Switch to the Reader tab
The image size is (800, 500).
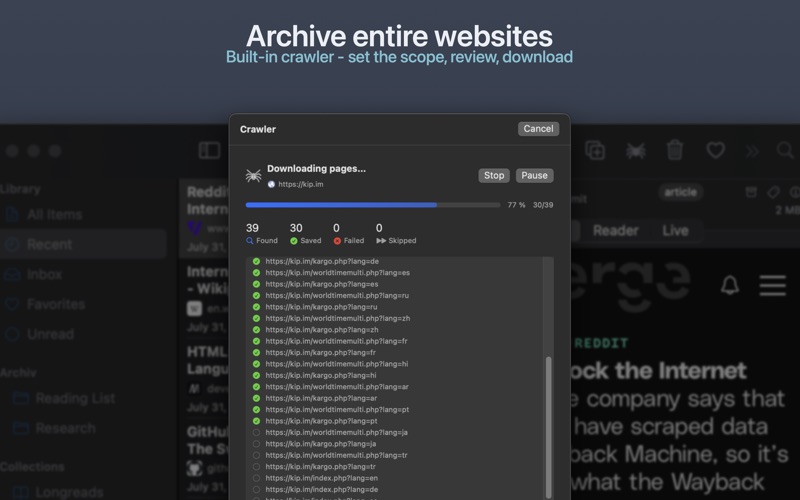pyautogui.click(x=615, y=231)
